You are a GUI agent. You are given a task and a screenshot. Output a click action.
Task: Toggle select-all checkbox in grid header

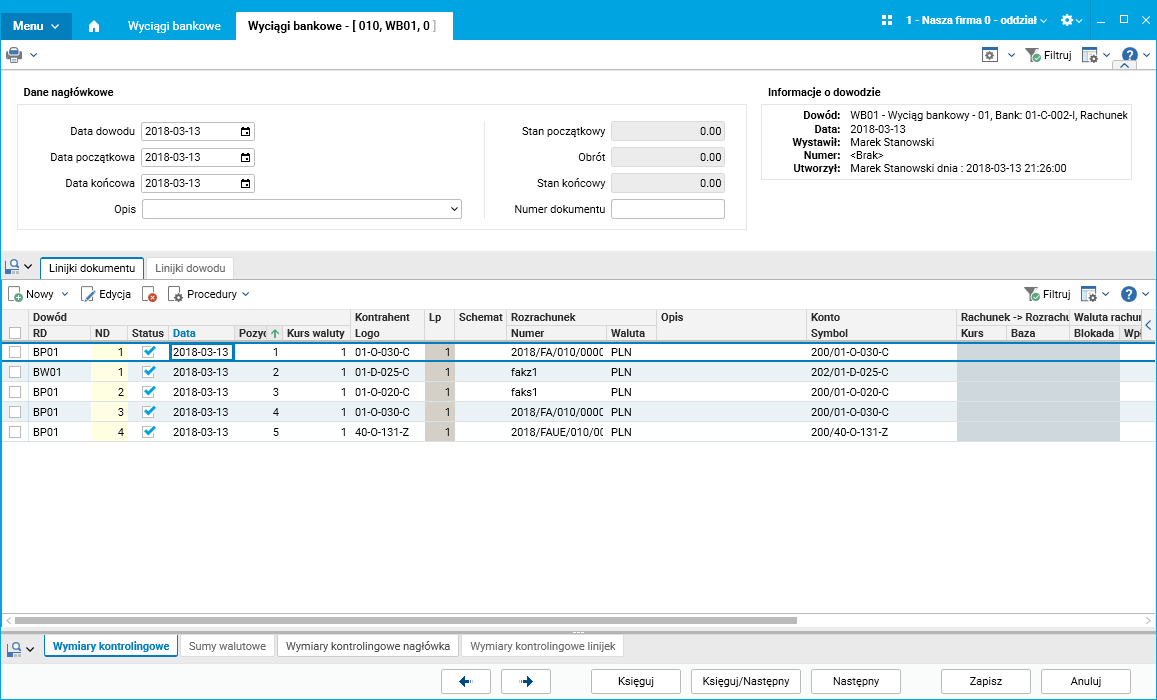[15, 333]
